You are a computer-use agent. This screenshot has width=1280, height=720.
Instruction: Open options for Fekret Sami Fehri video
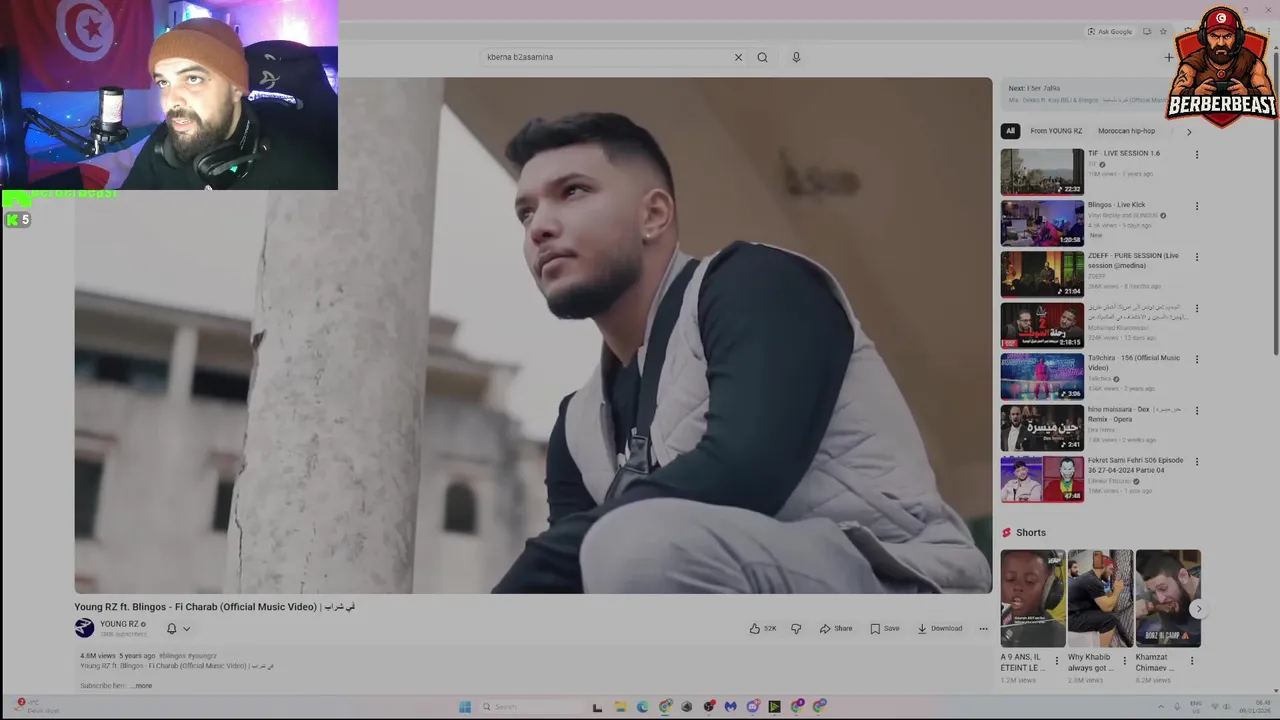click(1197, 461)
